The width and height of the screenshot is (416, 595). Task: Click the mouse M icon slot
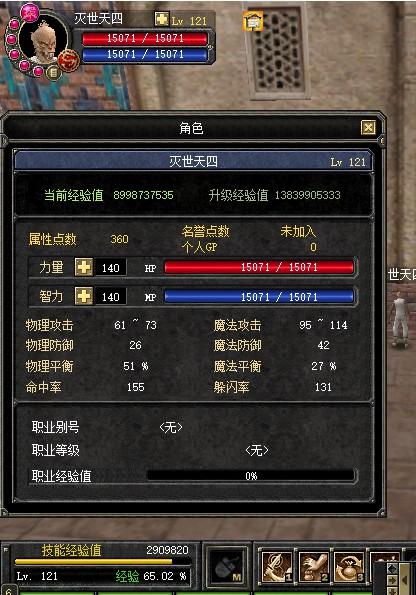pyautogui.click(x=227, y=567)
